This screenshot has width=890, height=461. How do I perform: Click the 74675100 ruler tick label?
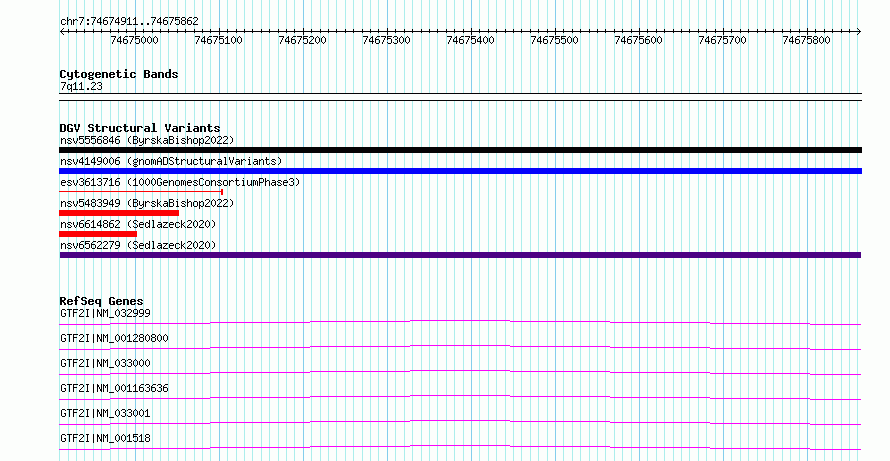[x=219, y=40]
